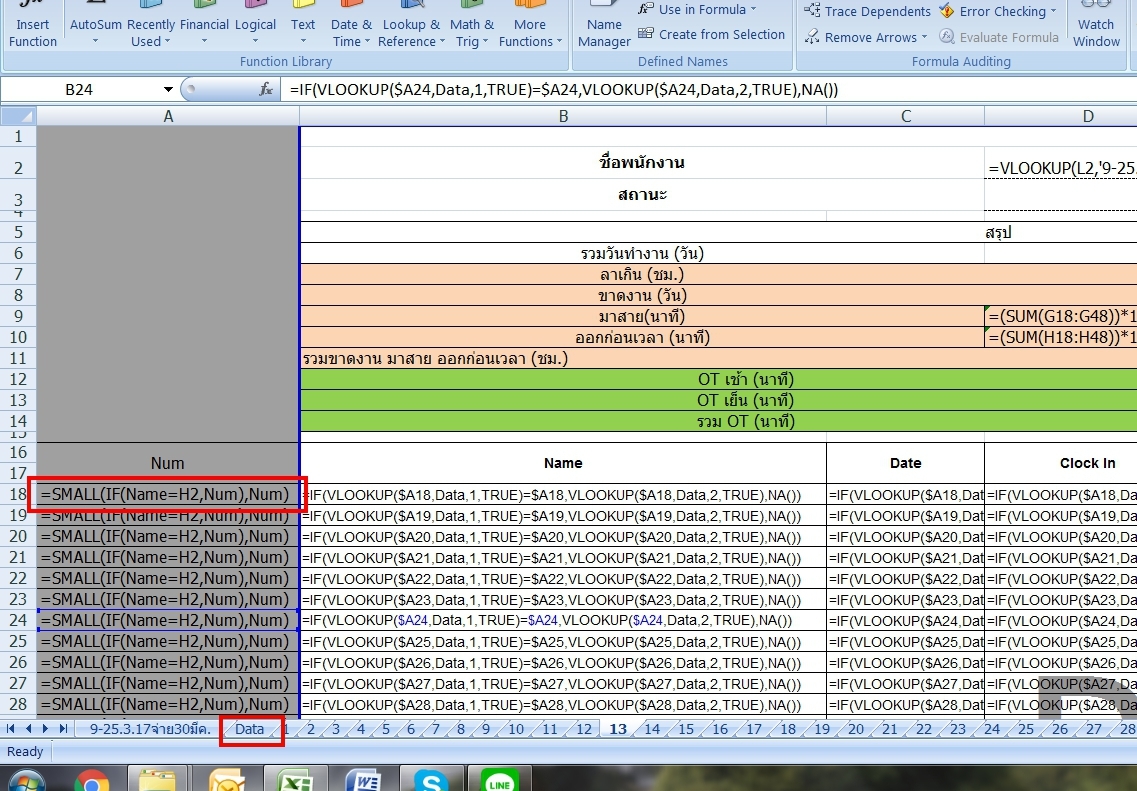Click the next-sheet tab scroll arrow
The height and width of the screenshot is (791, 1137).
click(x=46, y=729)
